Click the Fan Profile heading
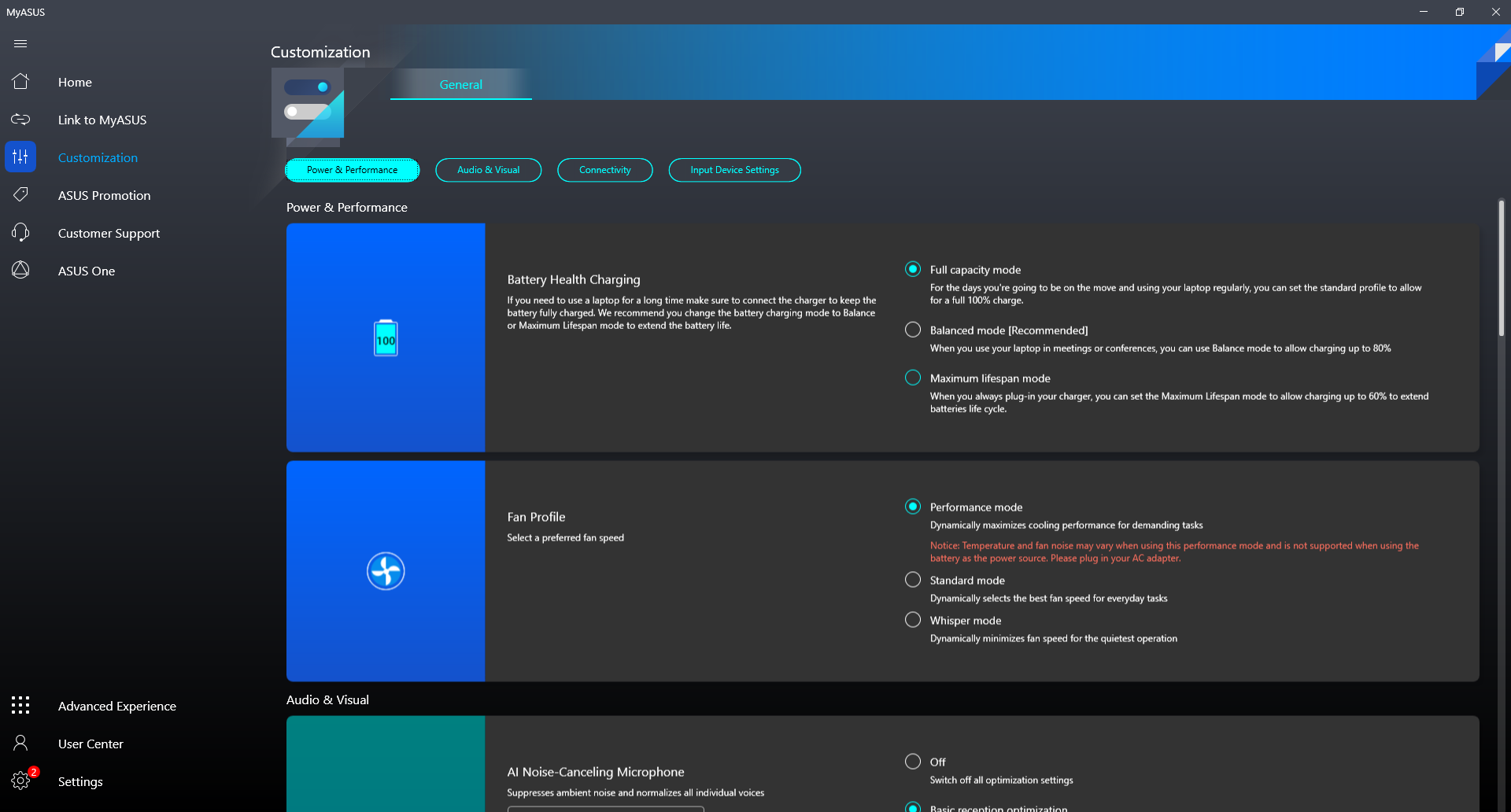Viewport: 1511px width, 812px height. click(x=537, y=517)
